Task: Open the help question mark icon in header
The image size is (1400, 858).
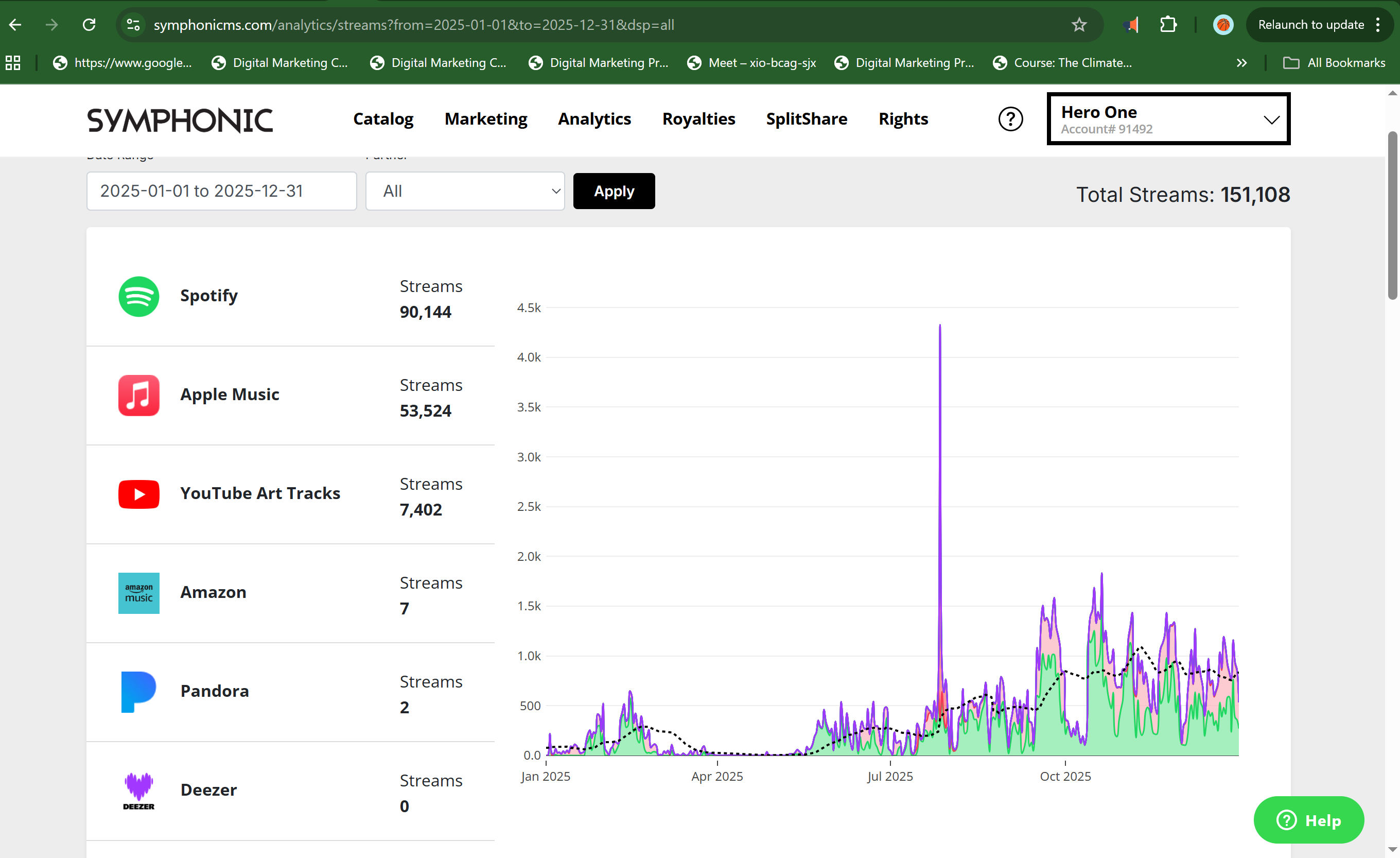Action: point(1010,119)
